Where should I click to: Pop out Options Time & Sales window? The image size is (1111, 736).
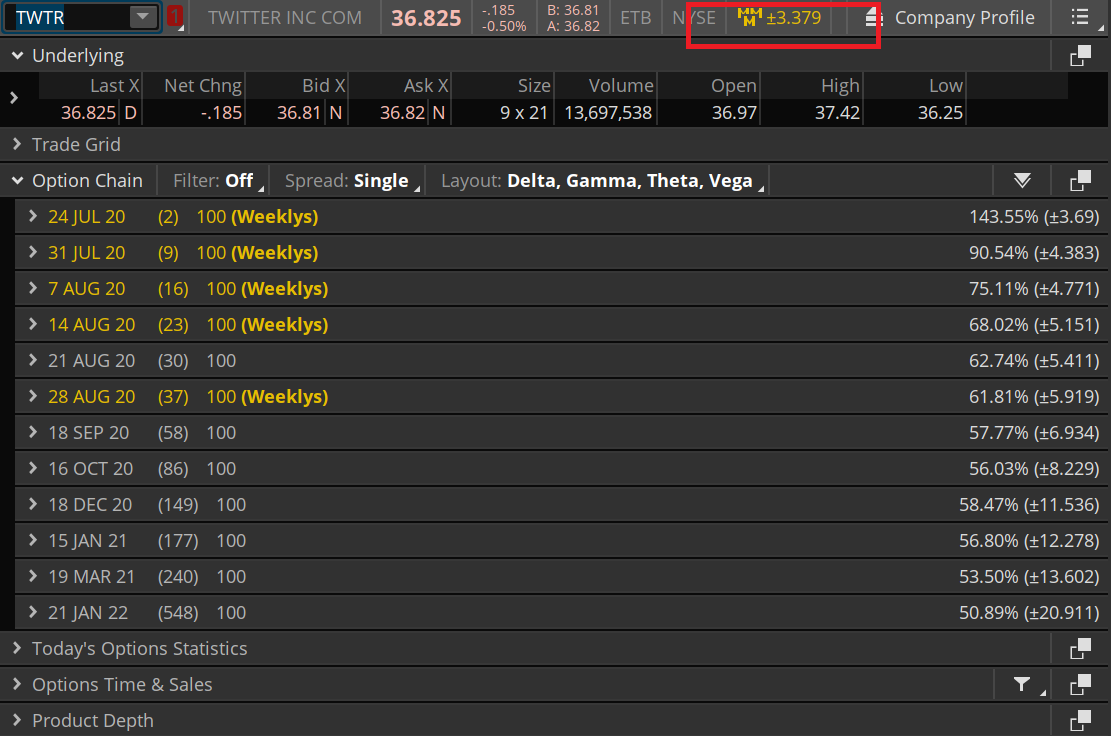(x=1081, y=684)
